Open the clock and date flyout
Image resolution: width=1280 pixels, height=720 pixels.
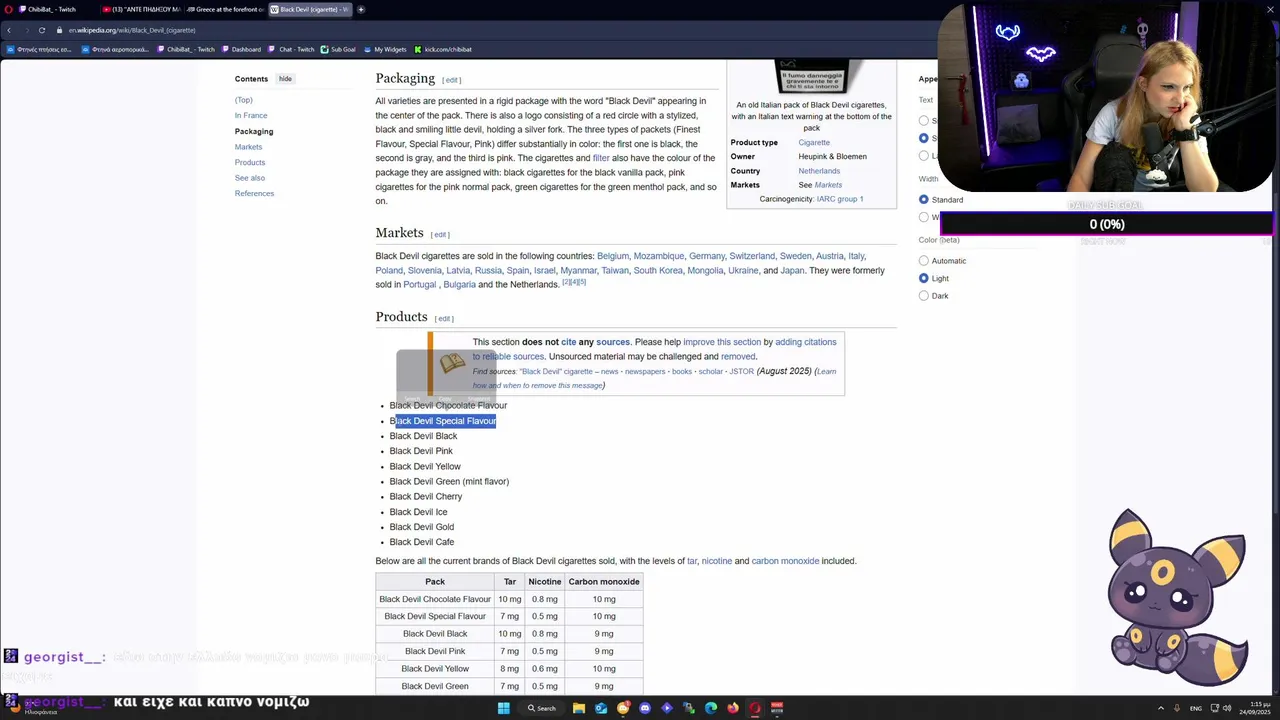point(1254,708)
